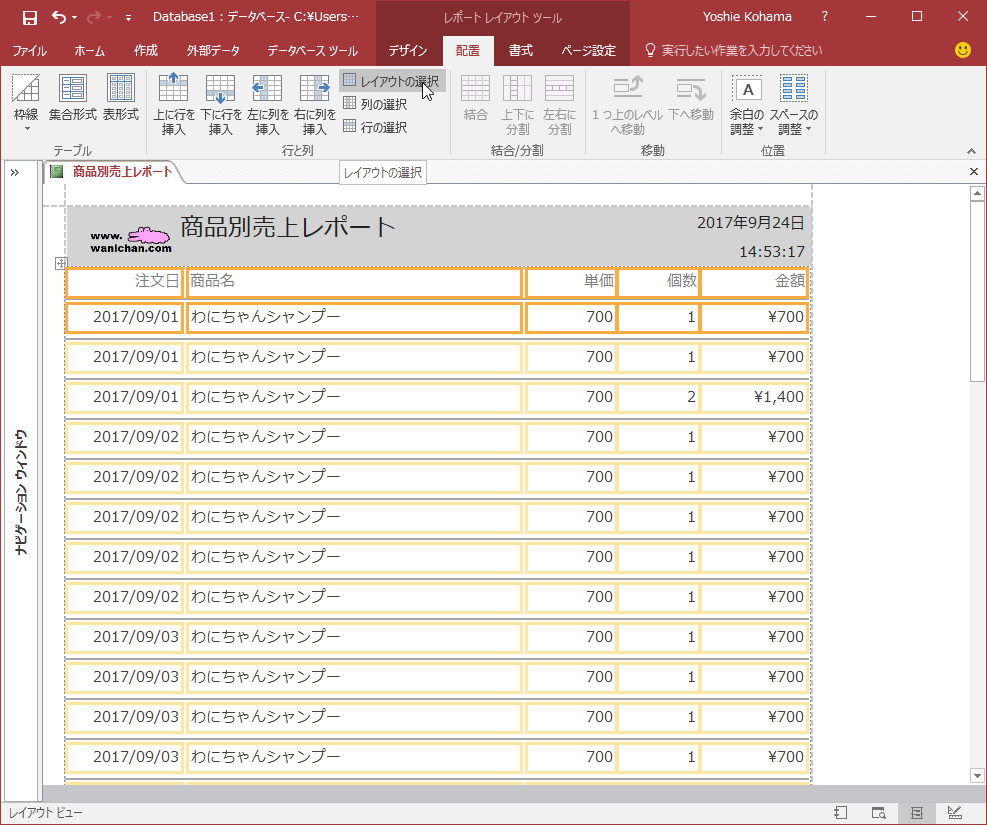
Task: Click the 2017年9月24日 date field
Action: click(750, 222)
